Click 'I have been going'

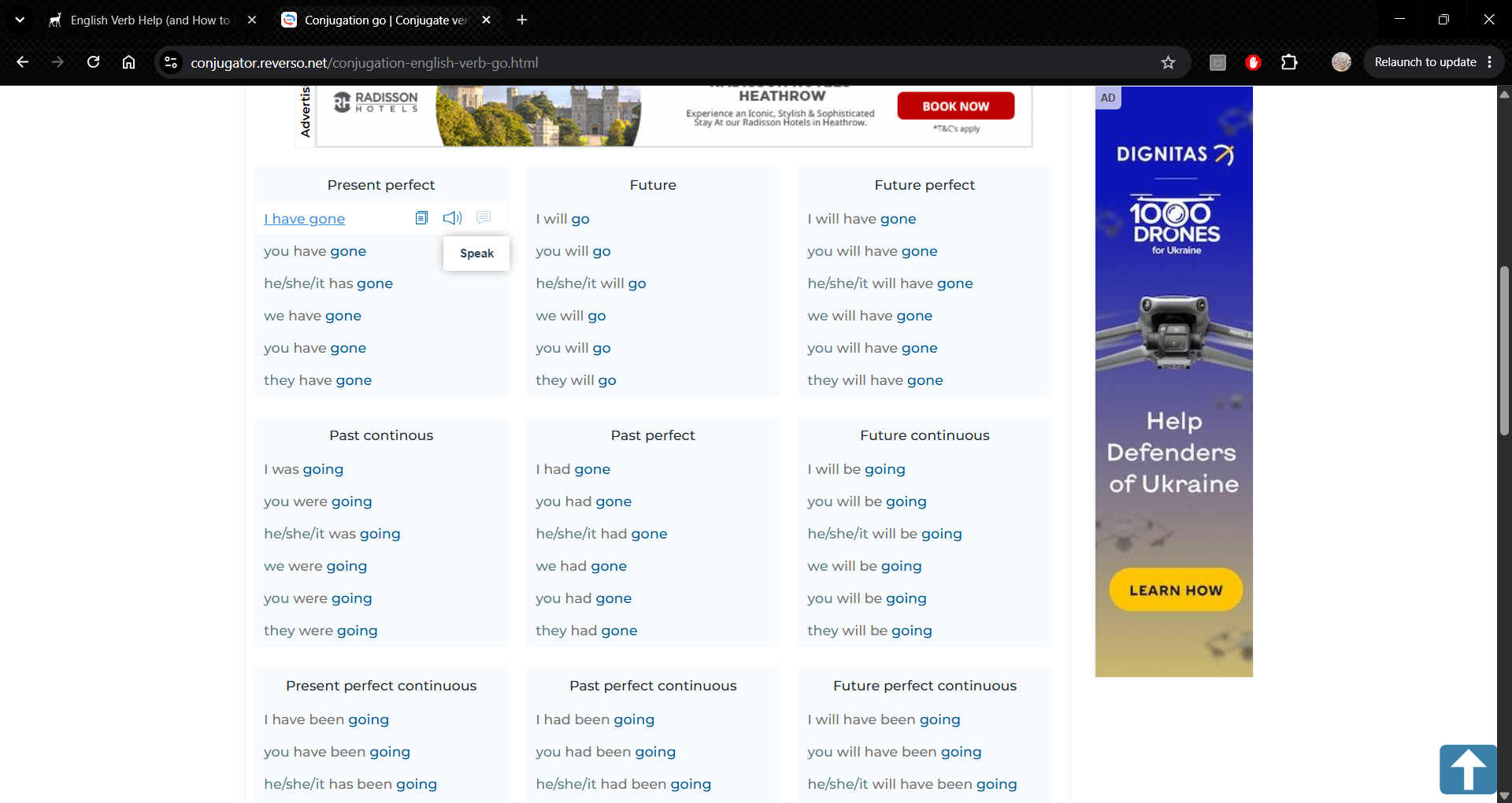pyautogui.click(x=326, y=720)
